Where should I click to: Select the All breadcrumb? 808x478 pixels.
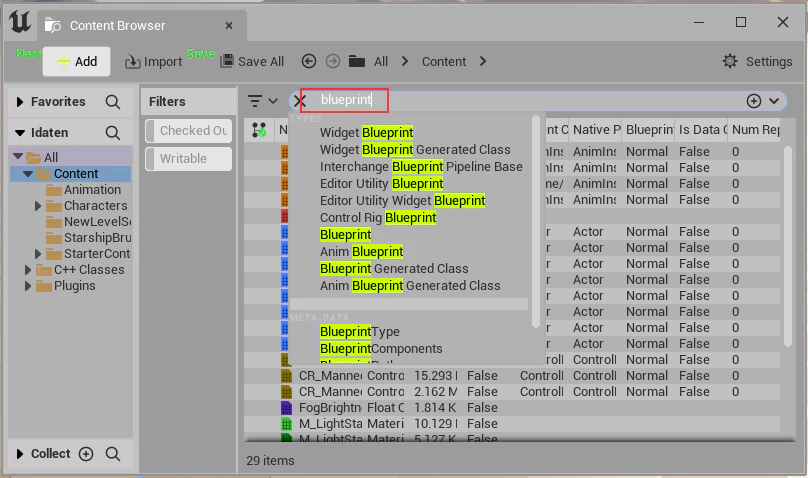click(x=381, y=62)
